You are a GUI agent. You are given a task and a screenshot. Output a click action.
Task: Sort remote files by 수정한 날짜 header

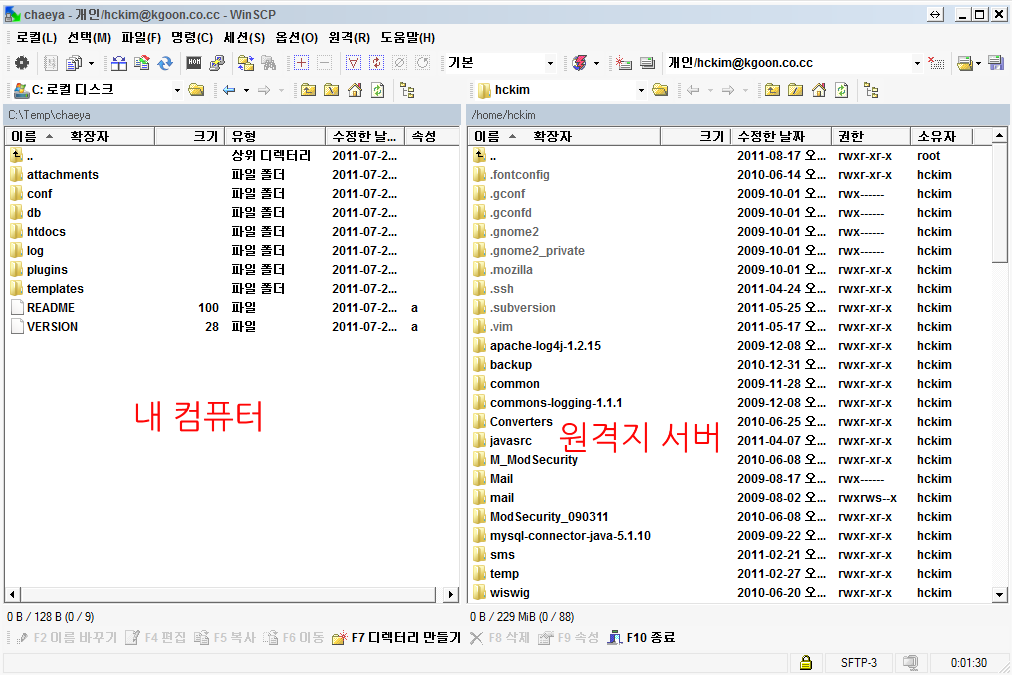[x=781, y=136]
